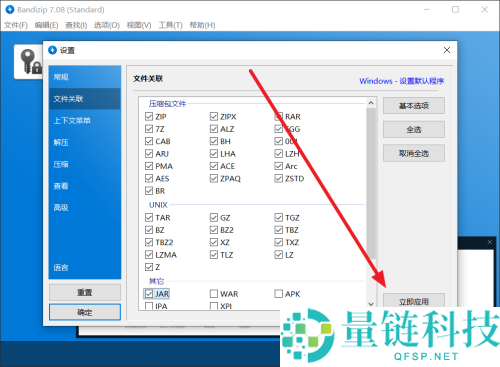Open the 选项(O) menu
Image resolution: width=500 pixels, height=367 pixels.
pos(107,25)
